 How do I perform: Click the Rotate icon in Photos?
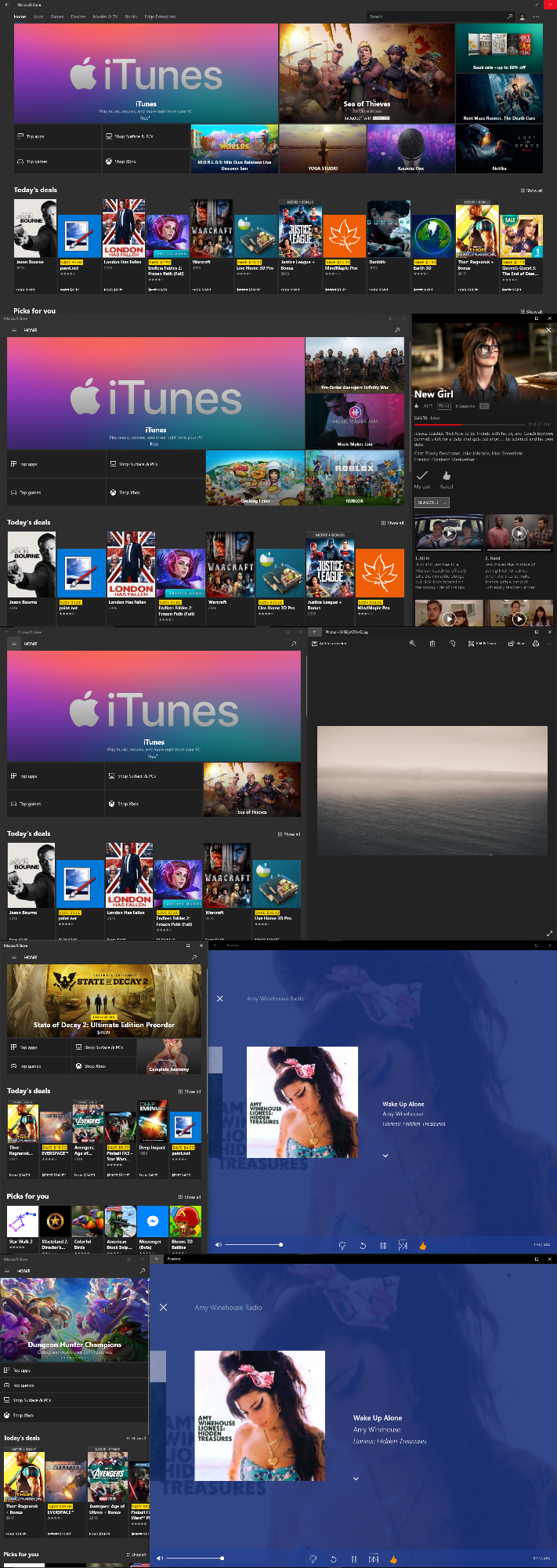tap(452, 643)
